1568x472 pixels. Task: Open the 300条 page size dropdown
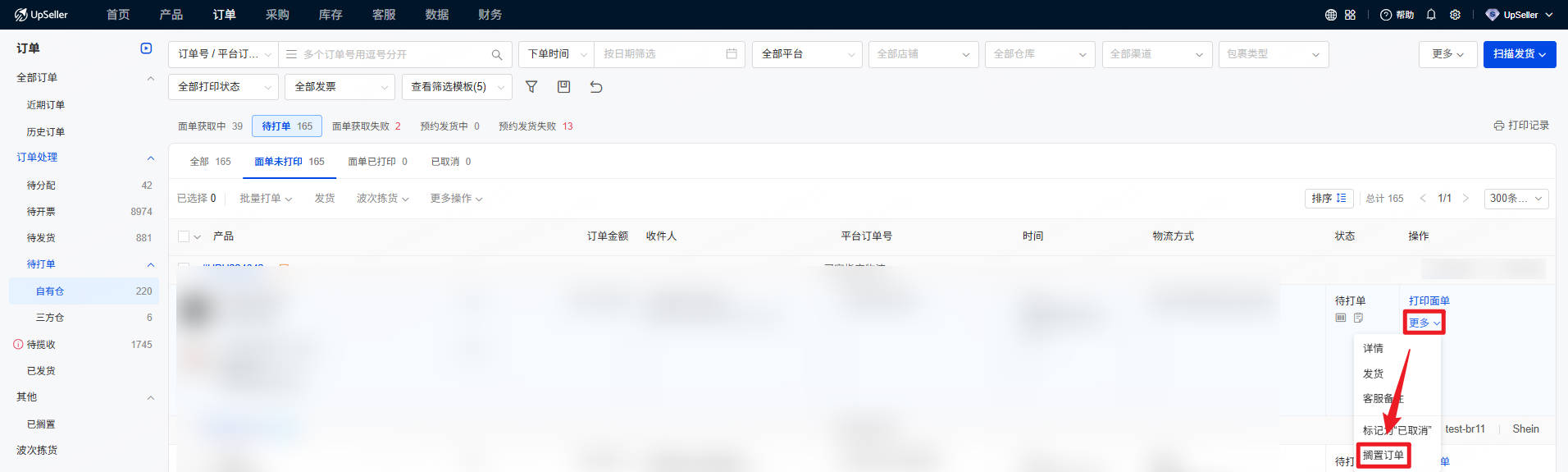point(1516,199)
